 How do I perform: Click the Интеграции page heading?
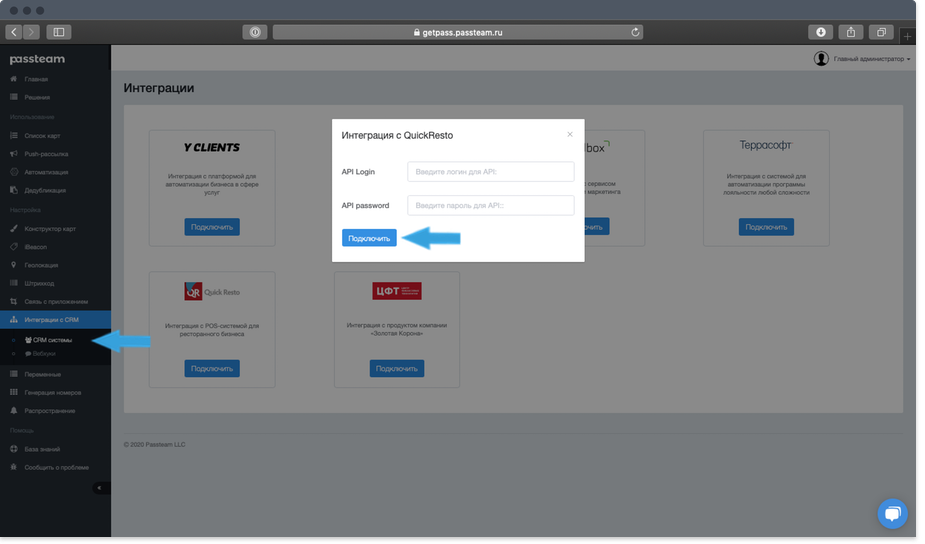pyautogui.click(x=159, y=88)
